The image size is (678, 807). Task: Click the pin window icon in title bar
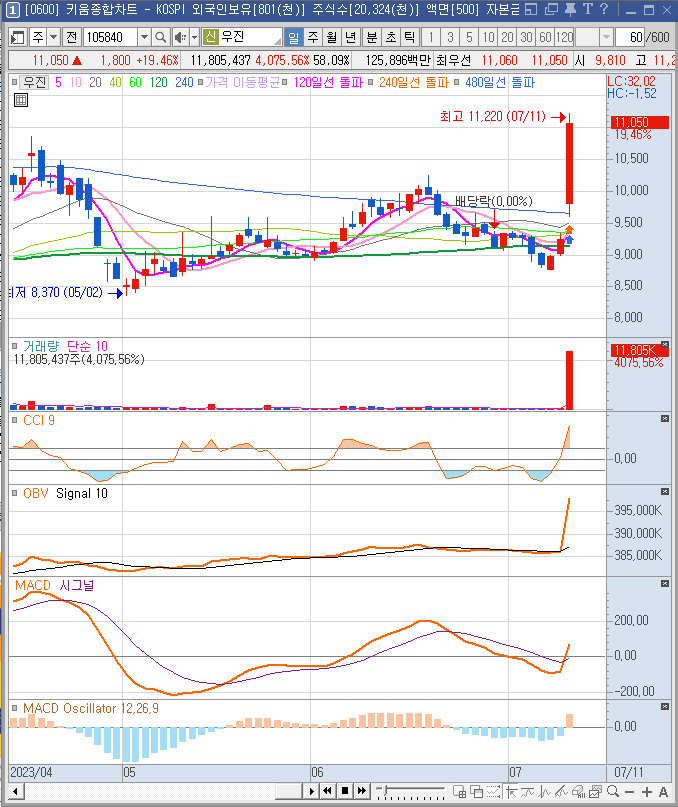(570, 9)
